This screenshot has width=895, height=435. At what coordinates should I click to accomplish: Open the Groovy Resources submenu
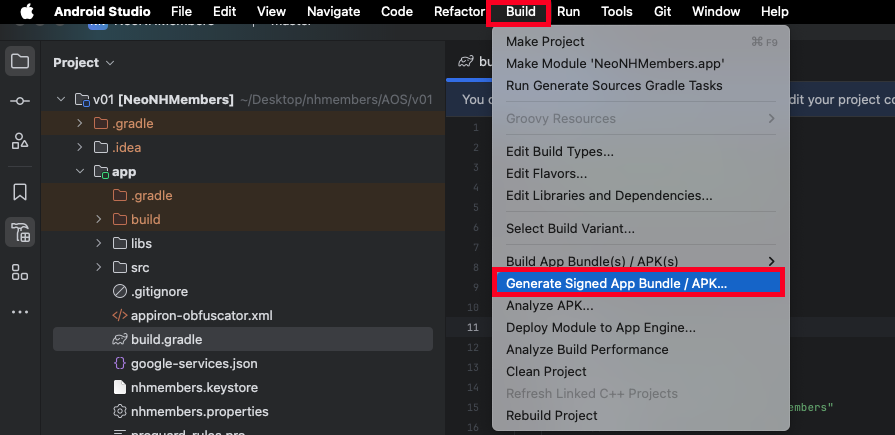pos(640,119)
